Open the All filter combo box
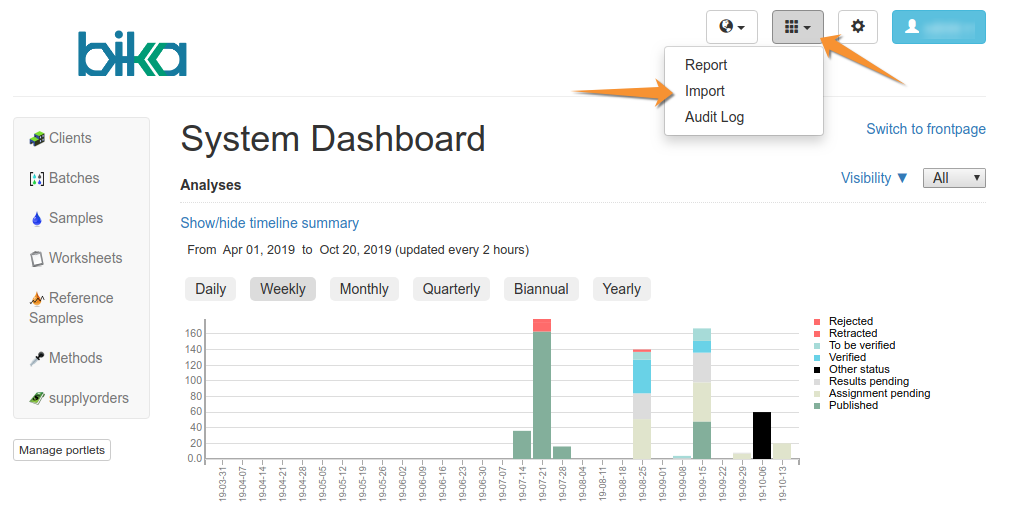Screen dimensions: 1010x529 954,178
